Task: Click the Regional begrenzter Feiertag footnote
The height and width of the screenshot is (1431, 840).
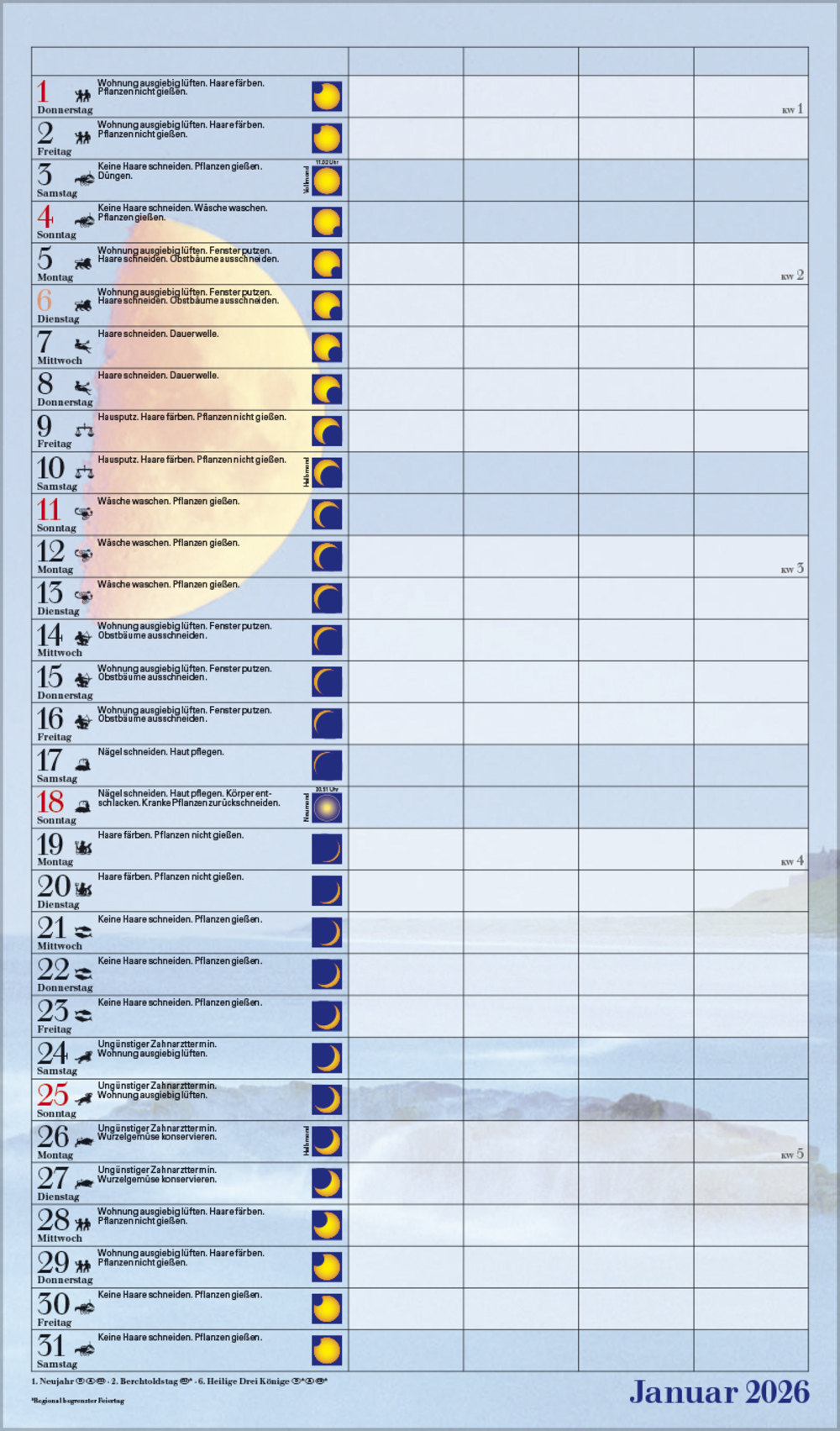Action: click(x=77, y=1401)
